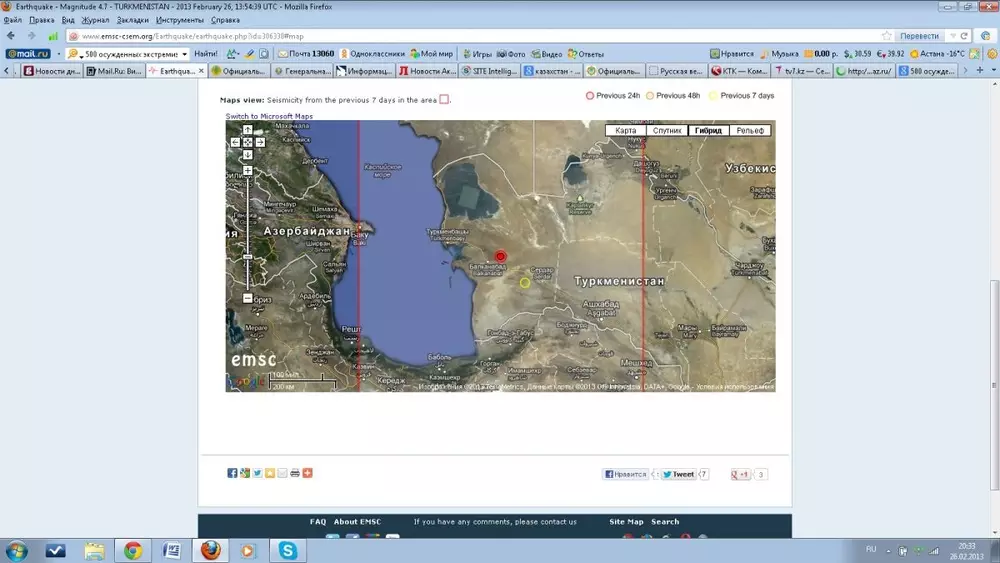Expand the Mail.ru toolbar search dropdown

click(x=184, y=53)
